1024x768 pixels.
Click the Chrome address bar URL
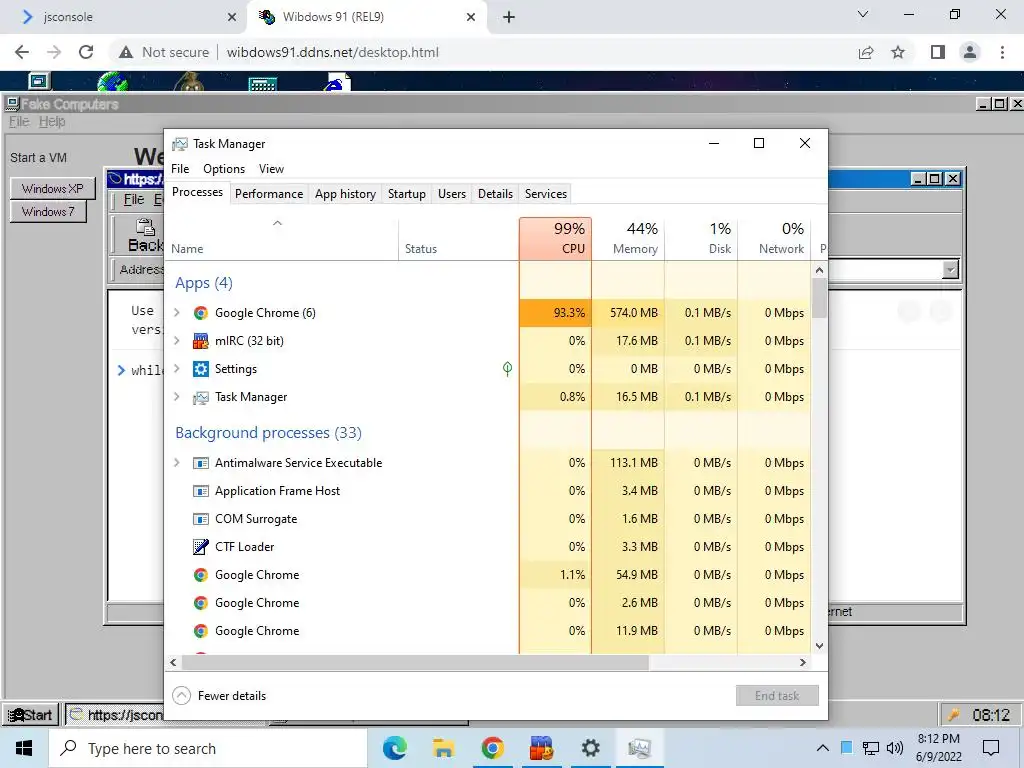332,52
